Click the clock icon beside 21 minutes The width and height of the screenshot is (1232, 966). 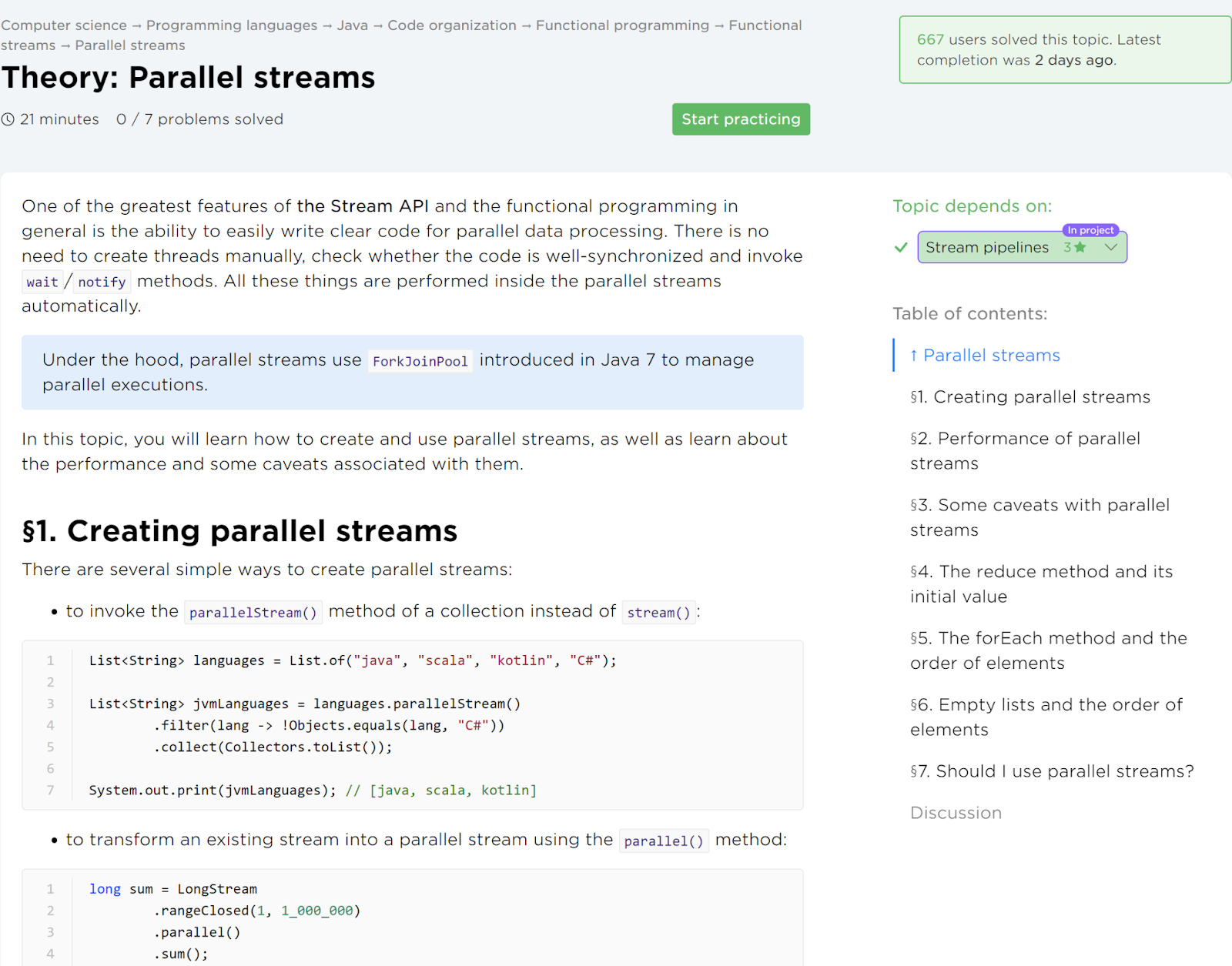click(8, 119)
